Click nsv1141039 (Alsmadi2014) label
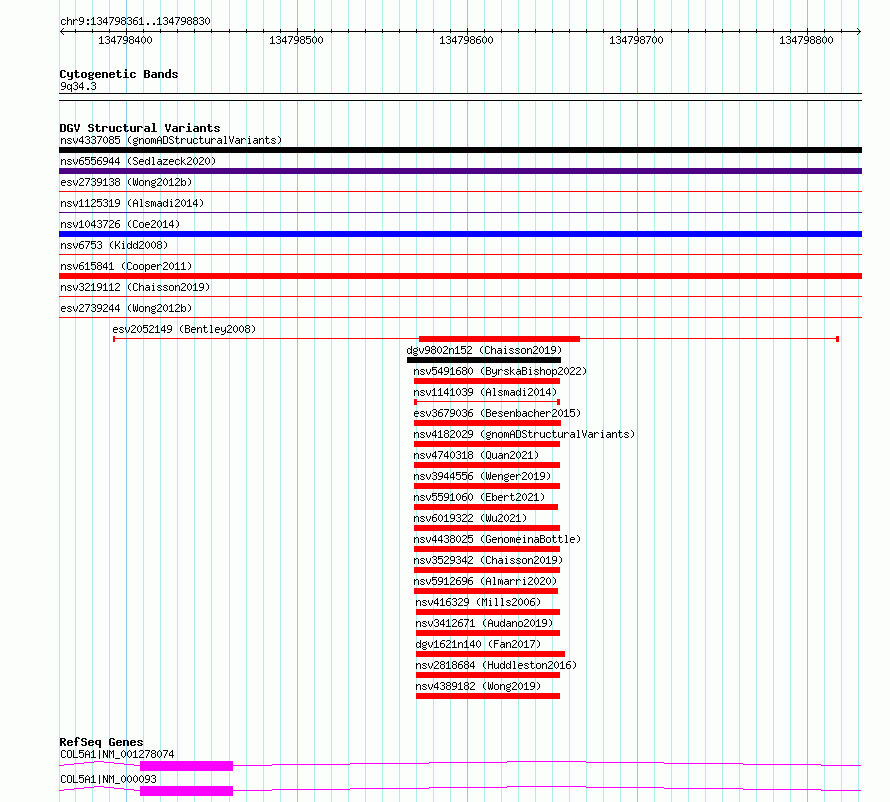This screenshot has width=890, height=802. [x=485, y=392]
